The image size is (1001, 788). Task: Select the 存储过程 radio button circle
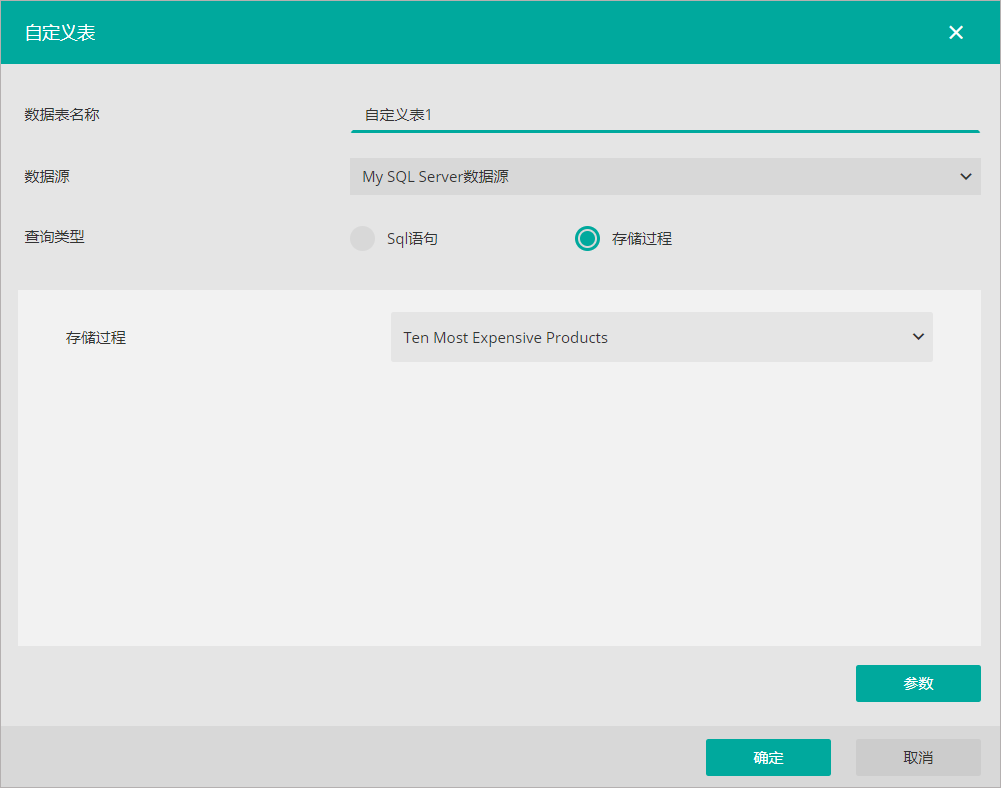click(587, 239)
